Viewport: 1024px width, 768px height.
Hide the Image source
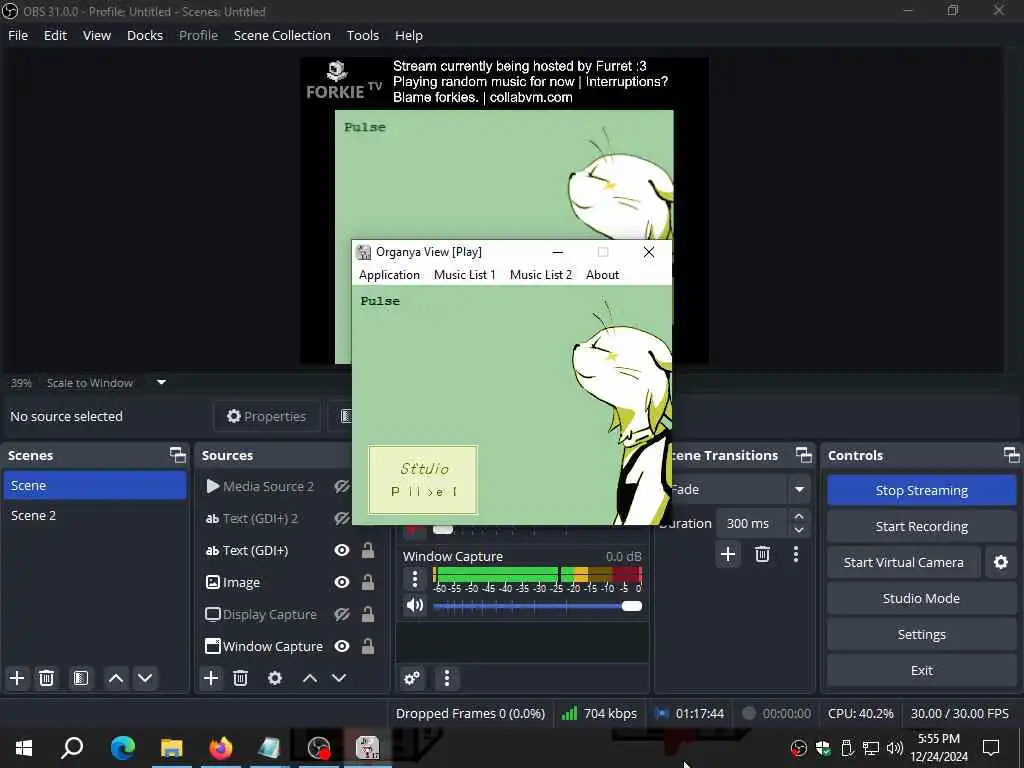[x=342, y=582]
